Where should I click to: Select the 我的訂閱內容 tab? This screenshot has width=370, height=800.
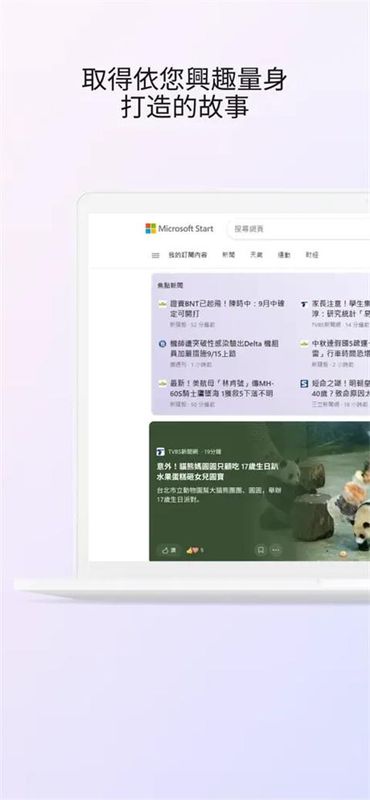point(188,255)
